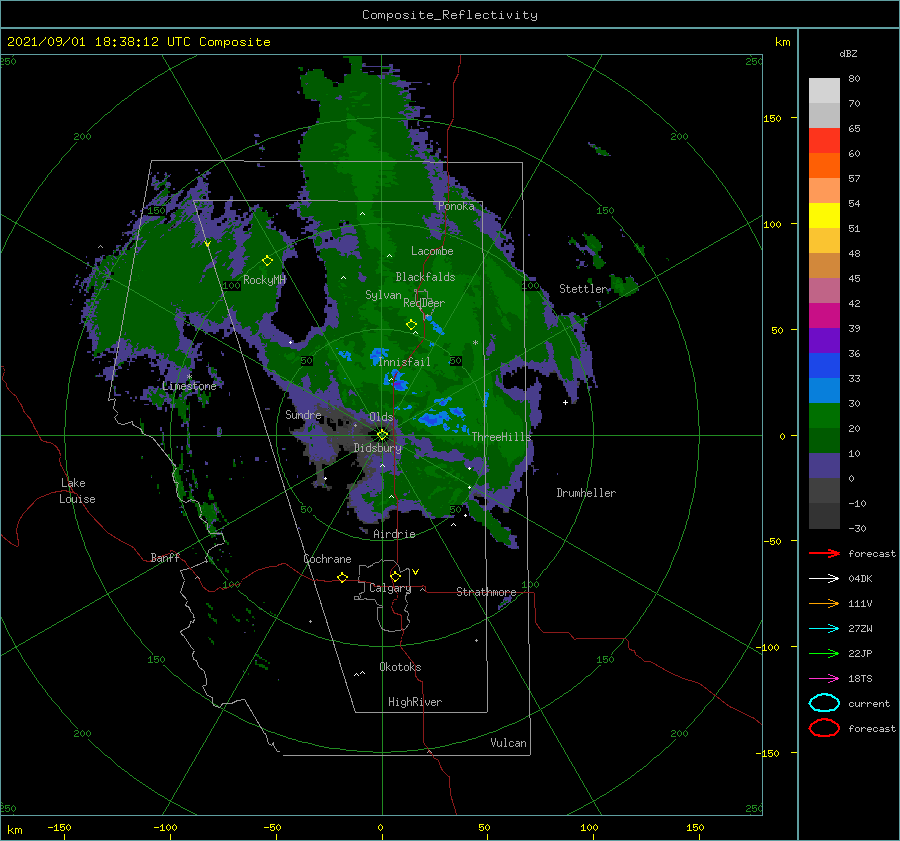Click the 'forecast' label beside the red ellipse
The image size is (900, 841).
point(872,728)
